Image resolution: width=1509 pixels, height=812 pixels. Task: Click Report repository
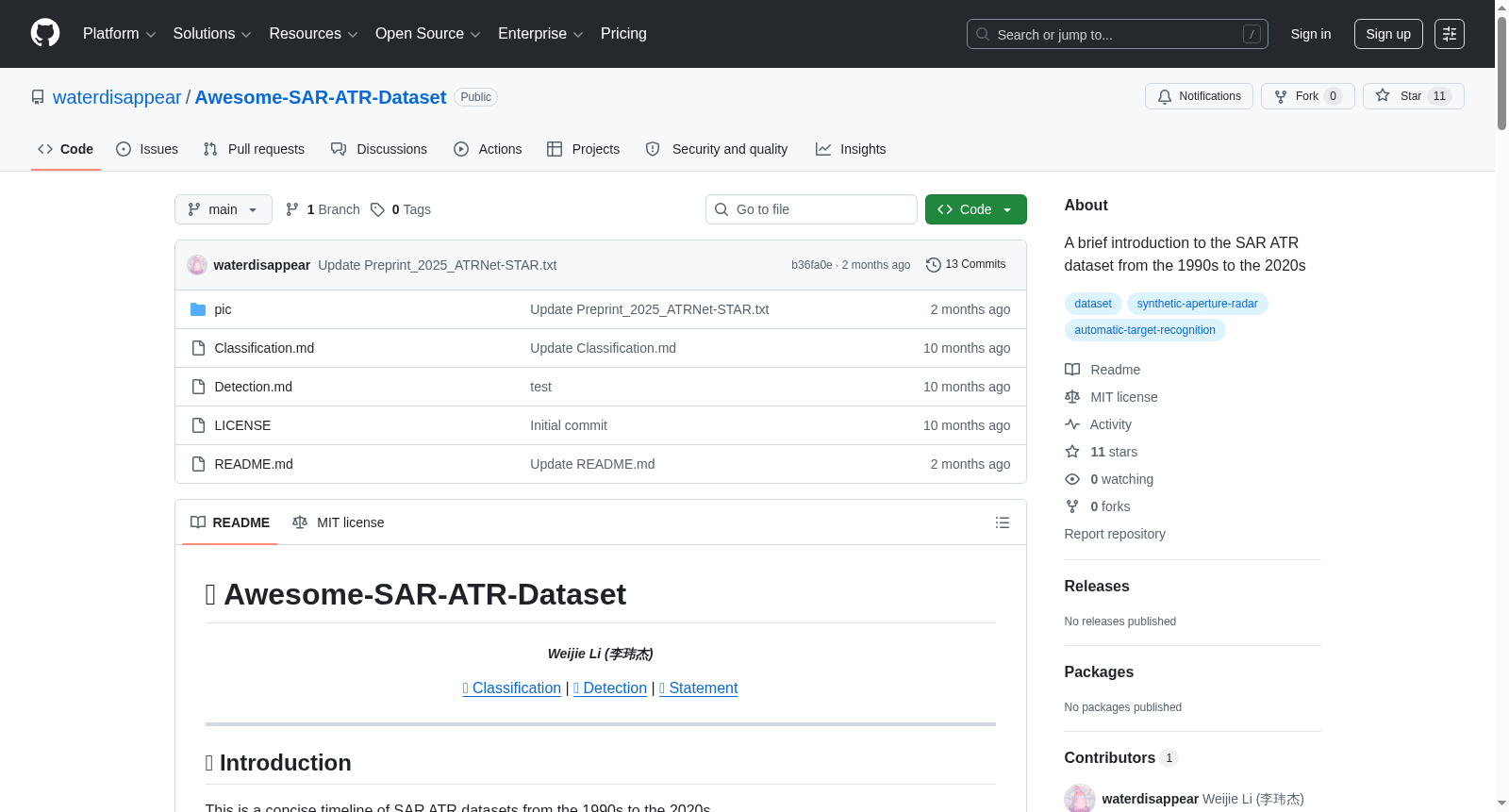1115,534
